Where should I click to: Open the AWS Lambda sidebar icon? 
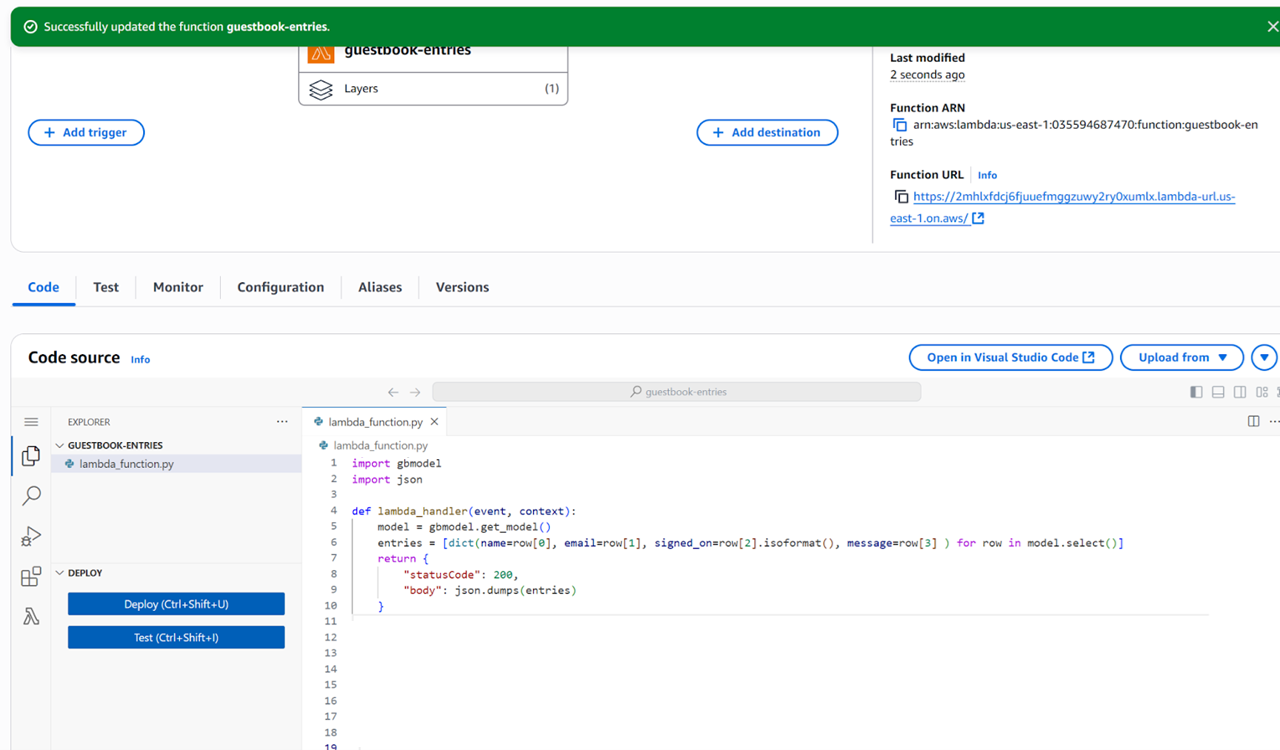[x=31, y=617]
